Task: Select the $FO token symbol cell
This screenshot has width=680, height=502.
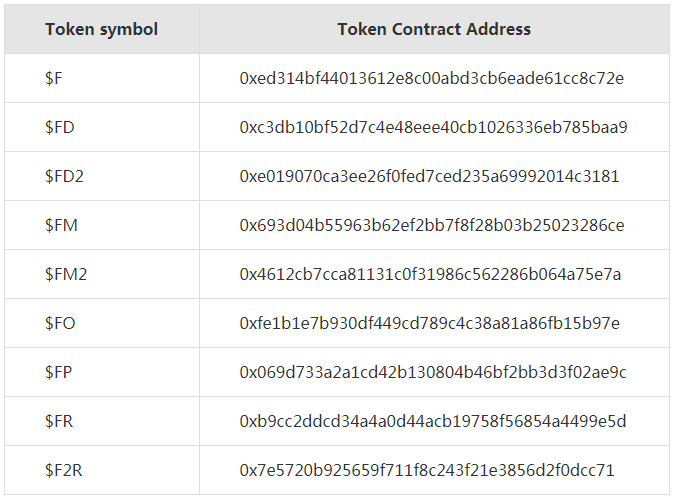Action: tap(60, 323)
